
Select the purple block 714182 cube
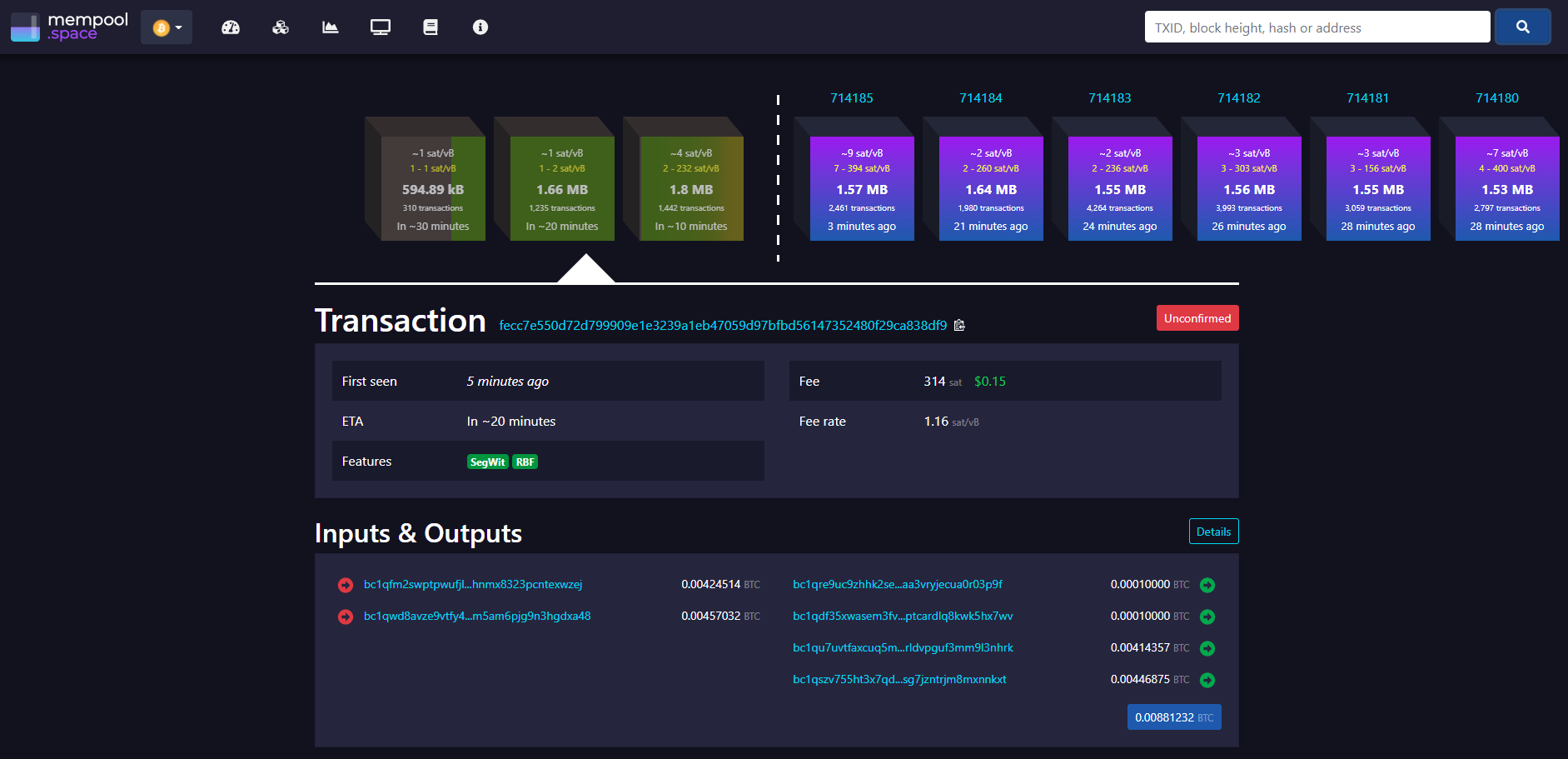coord(1249,188)
